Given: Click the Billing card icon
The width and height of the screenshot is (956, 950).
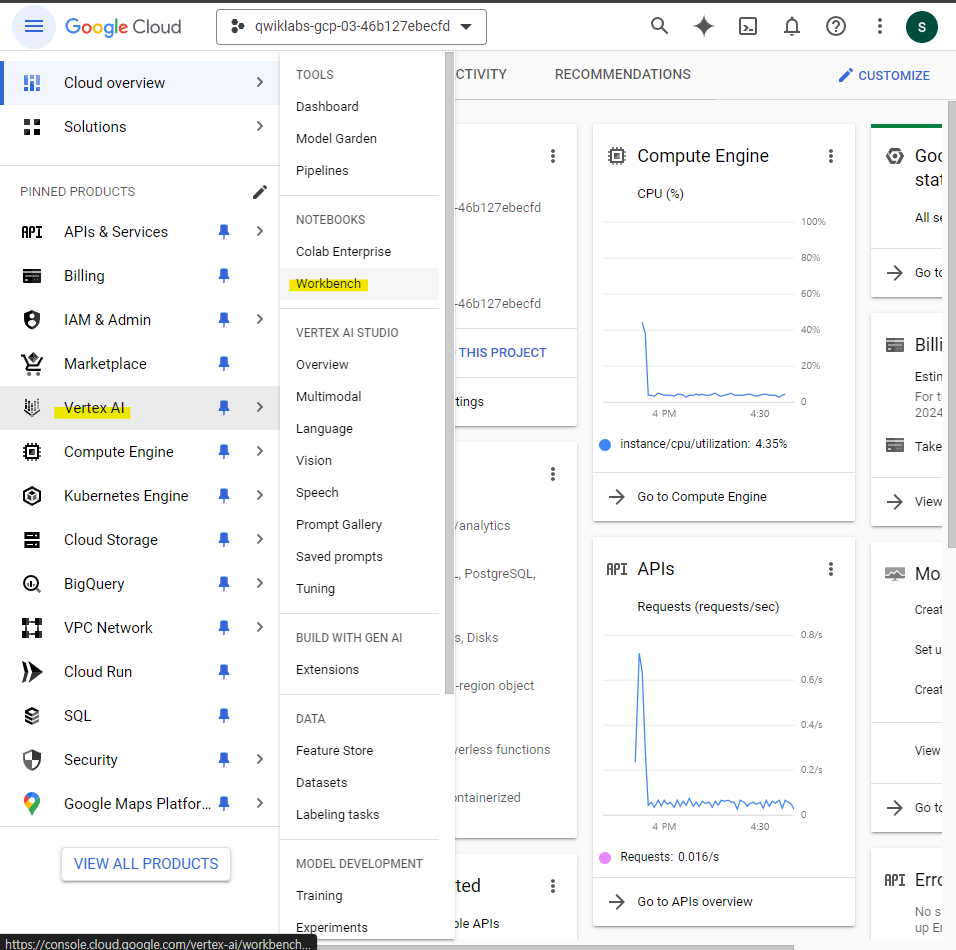Looking at the screenshot, I should 32,276.
